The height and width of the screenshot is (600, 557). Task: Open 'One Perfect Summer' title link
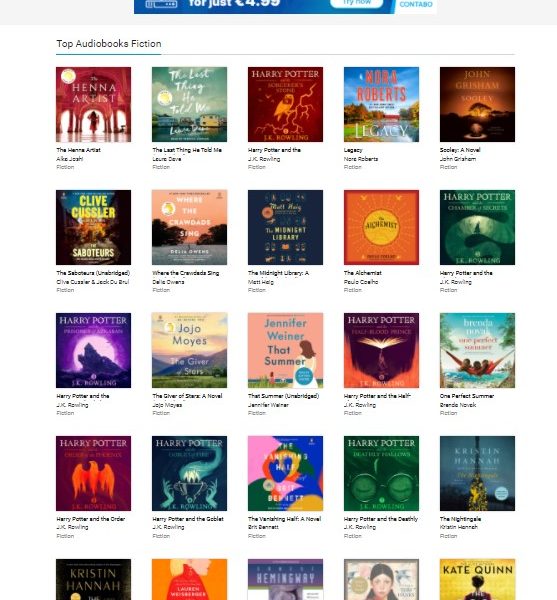[467, 396]
